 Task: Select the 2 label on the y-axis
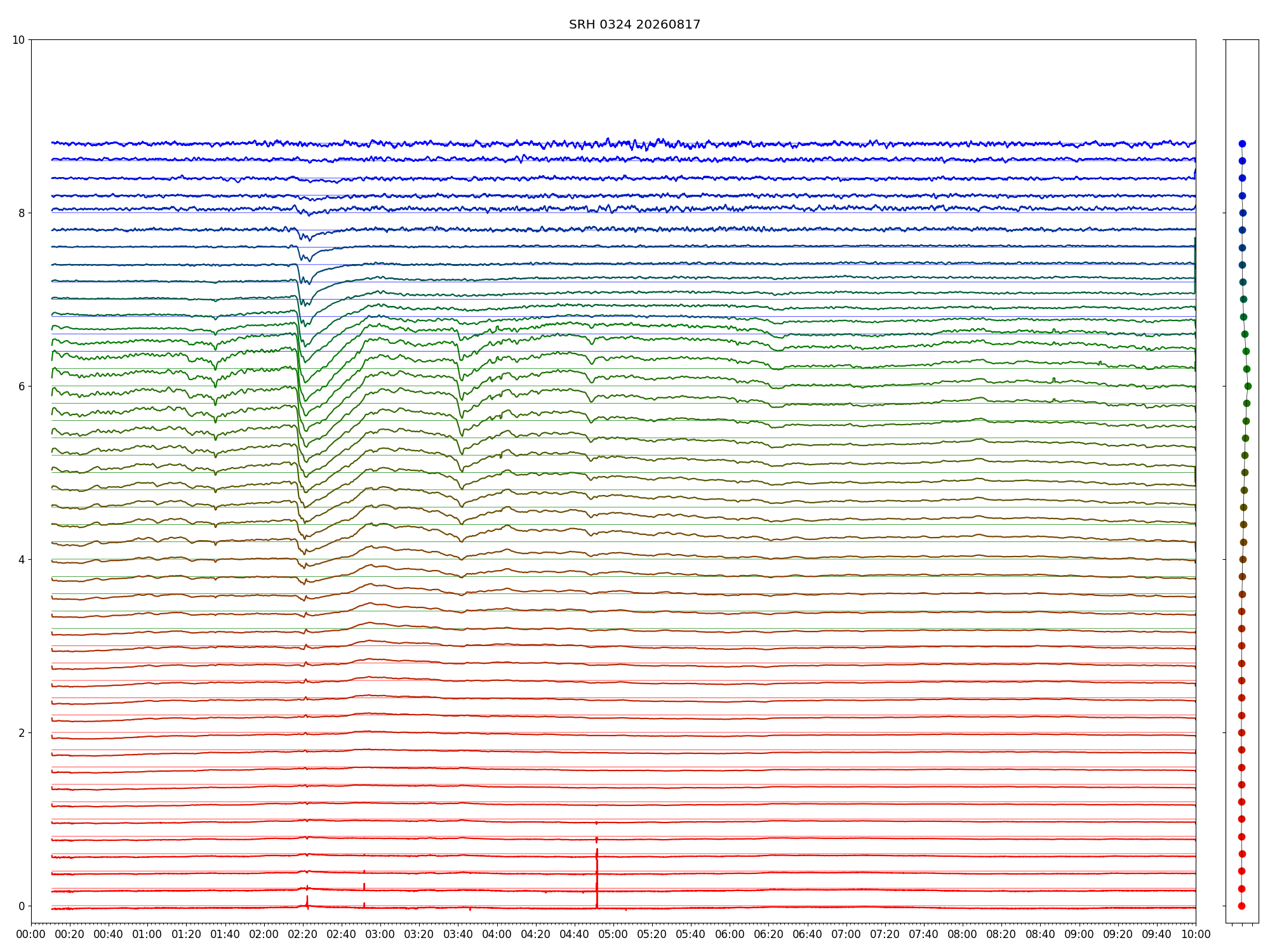(22, 732)
